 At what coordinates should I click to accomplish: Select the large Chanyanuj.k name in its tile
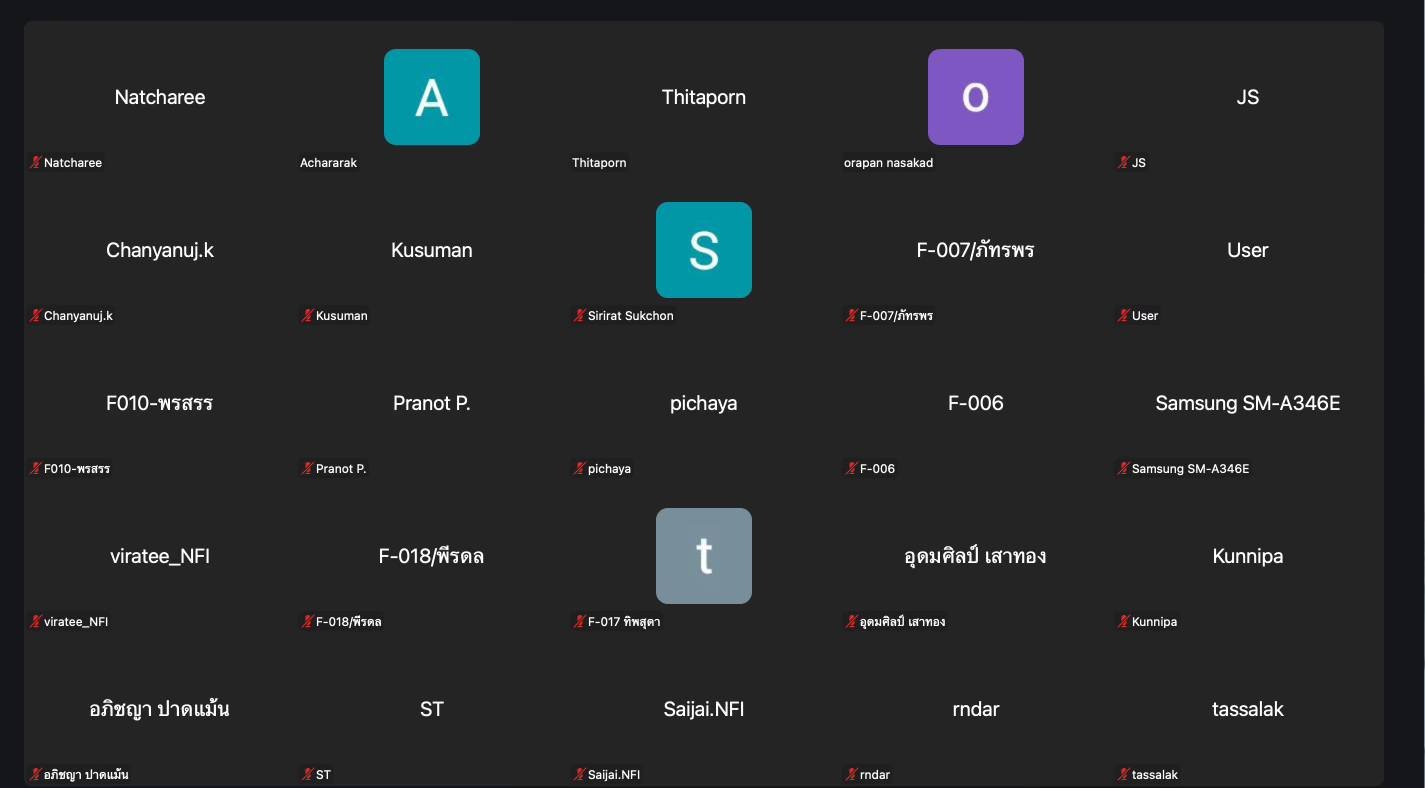coord(160,250)
